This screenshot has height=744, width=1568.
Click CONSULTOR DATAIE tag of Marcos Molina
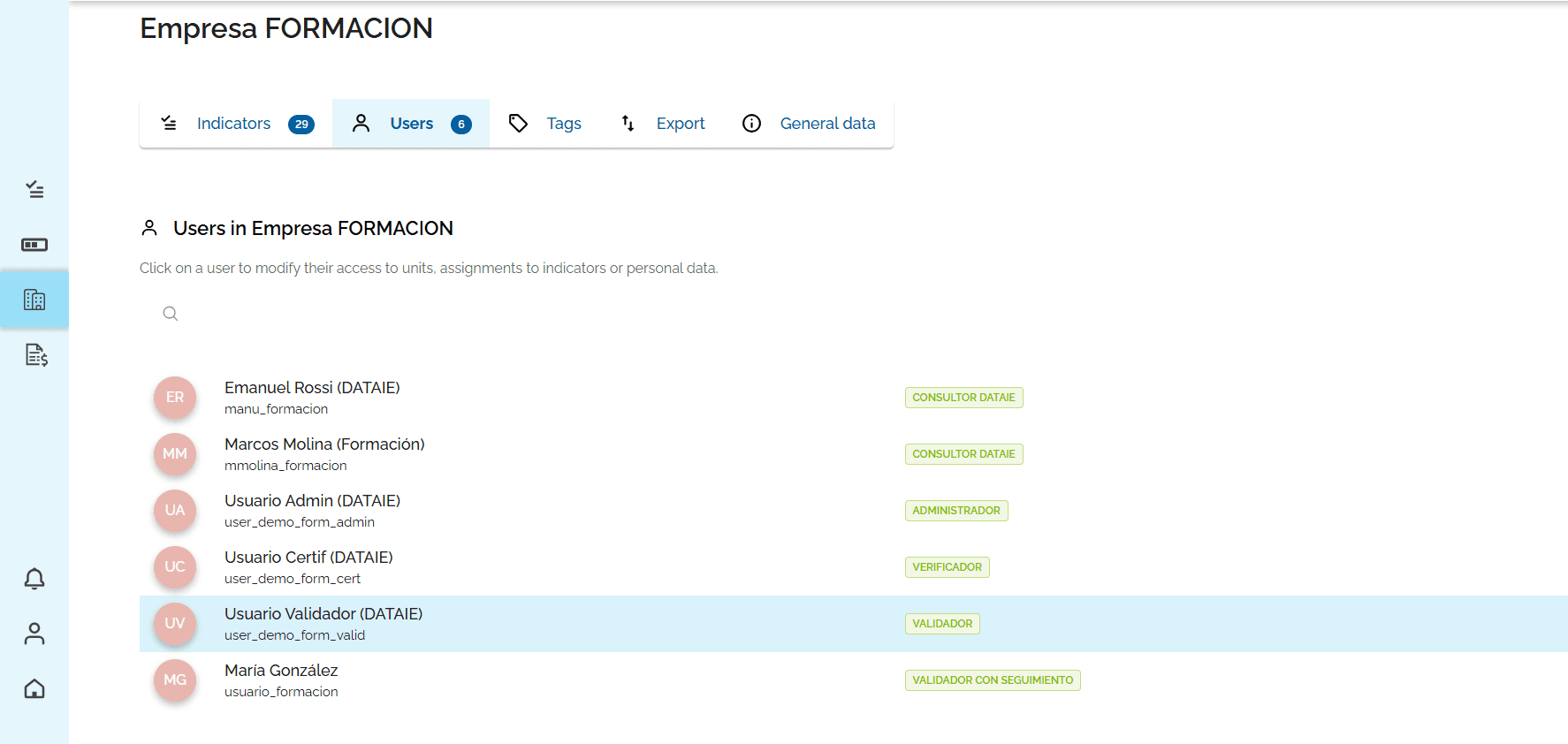(x=963, y=454)
